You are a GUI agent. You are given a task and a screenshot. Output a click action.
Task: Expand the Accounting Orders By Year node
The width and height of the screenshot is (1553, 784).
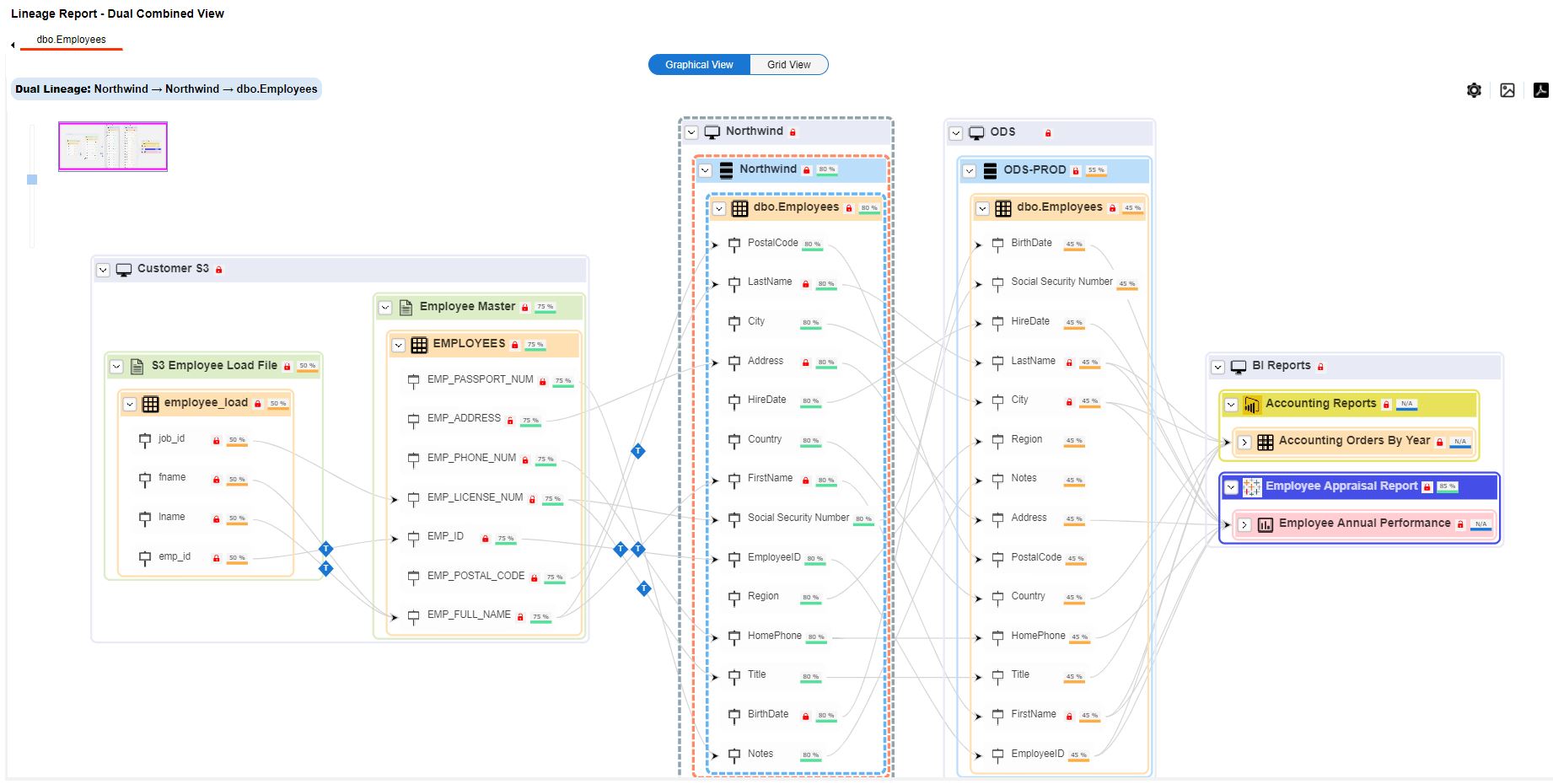[x=1245, y=441]
